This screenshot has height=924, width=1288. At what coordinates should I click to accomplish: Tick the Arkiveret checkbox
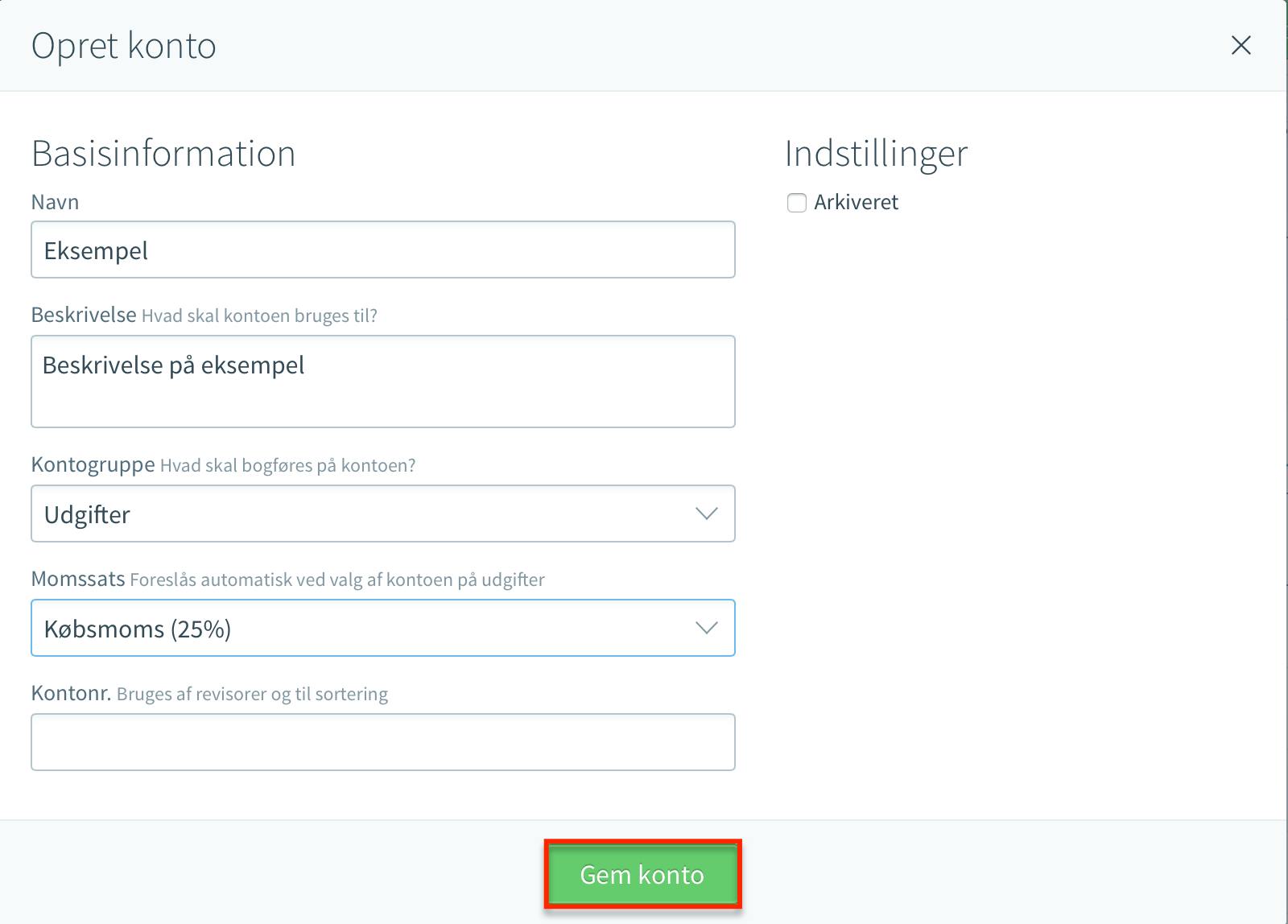pos(797,203)
